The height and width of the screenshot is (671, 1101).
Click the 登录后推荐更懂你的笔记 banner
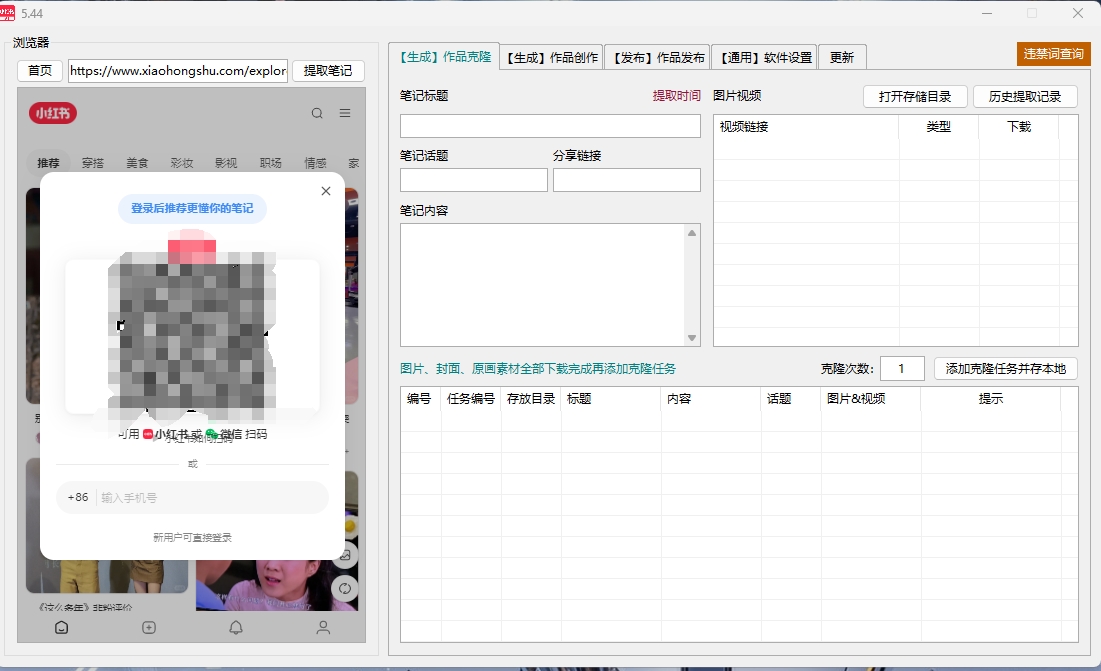(192, 208)
